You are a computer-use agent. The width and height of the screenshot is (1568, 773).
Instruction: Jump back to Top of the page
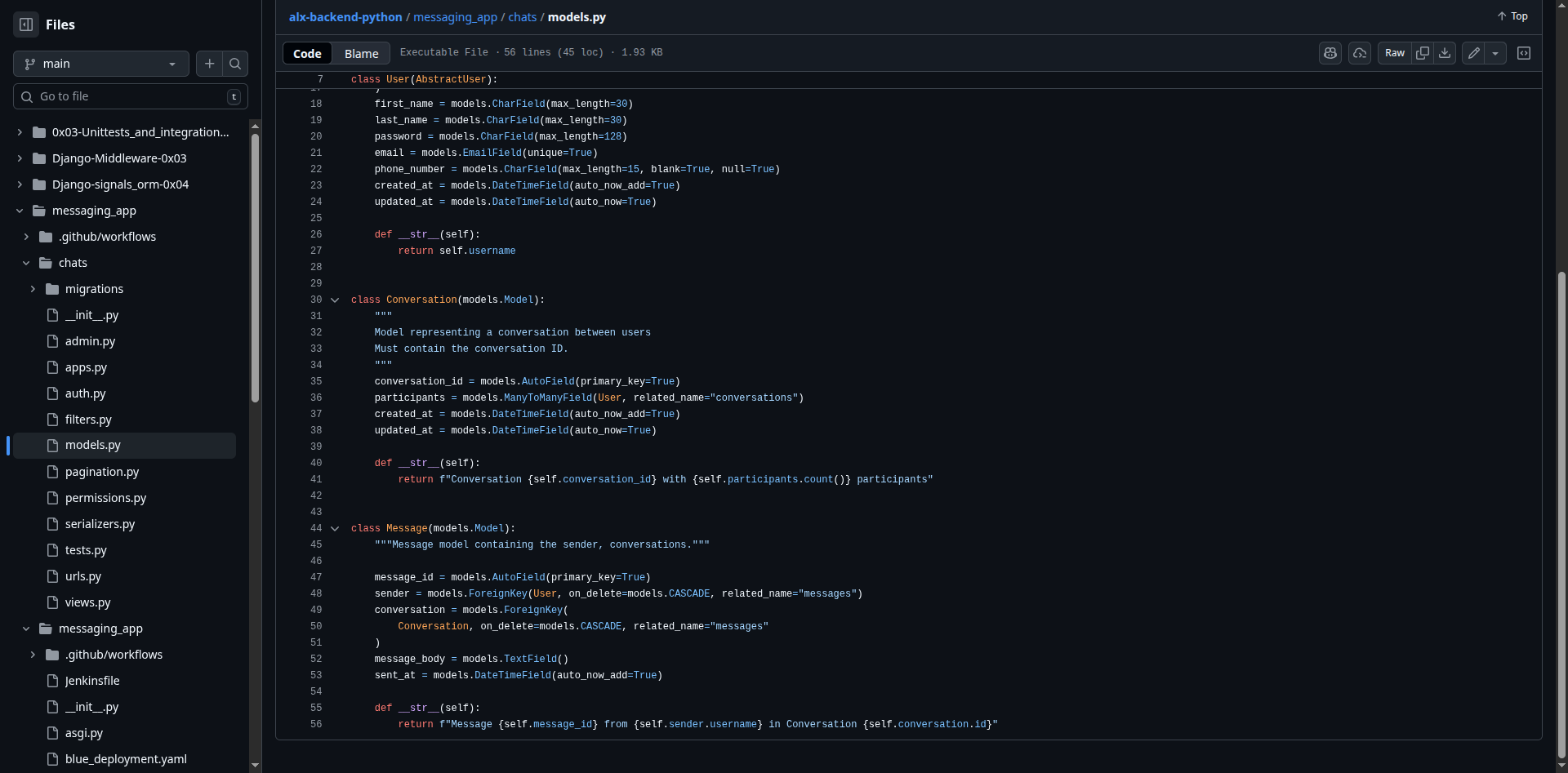(1512, 16)
